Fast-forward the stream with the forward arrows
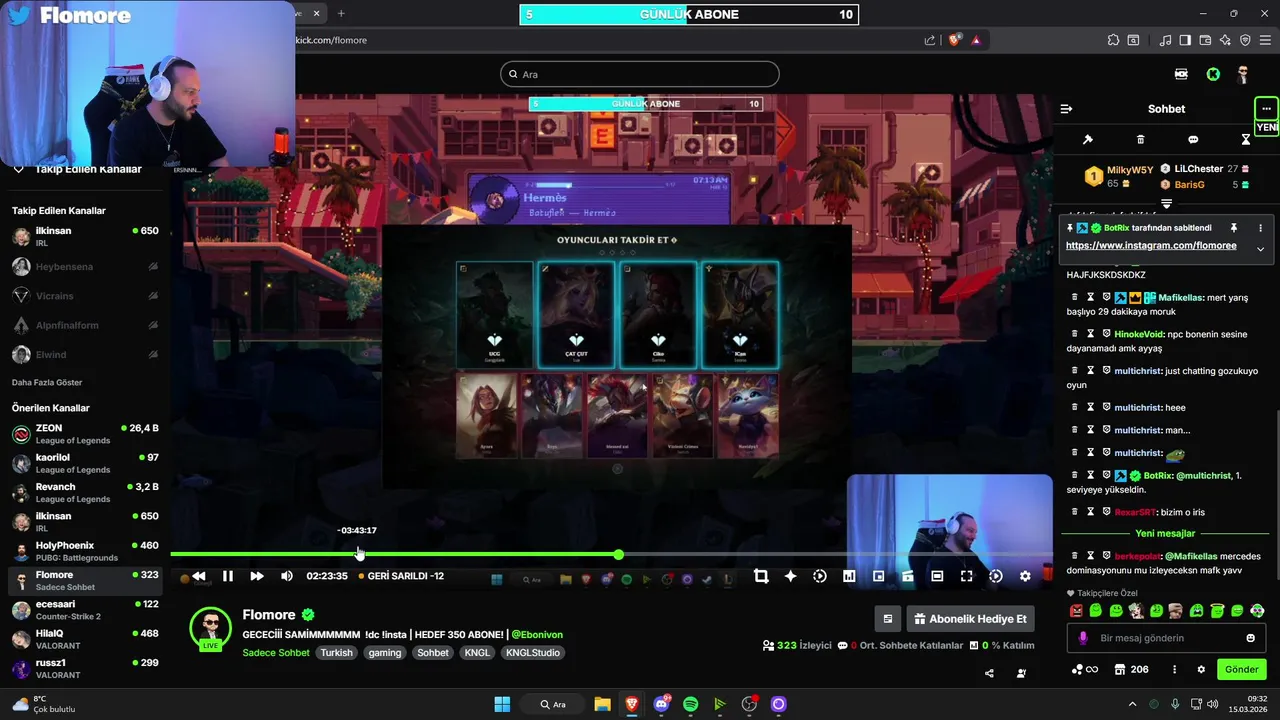 (x=257, y=576)
